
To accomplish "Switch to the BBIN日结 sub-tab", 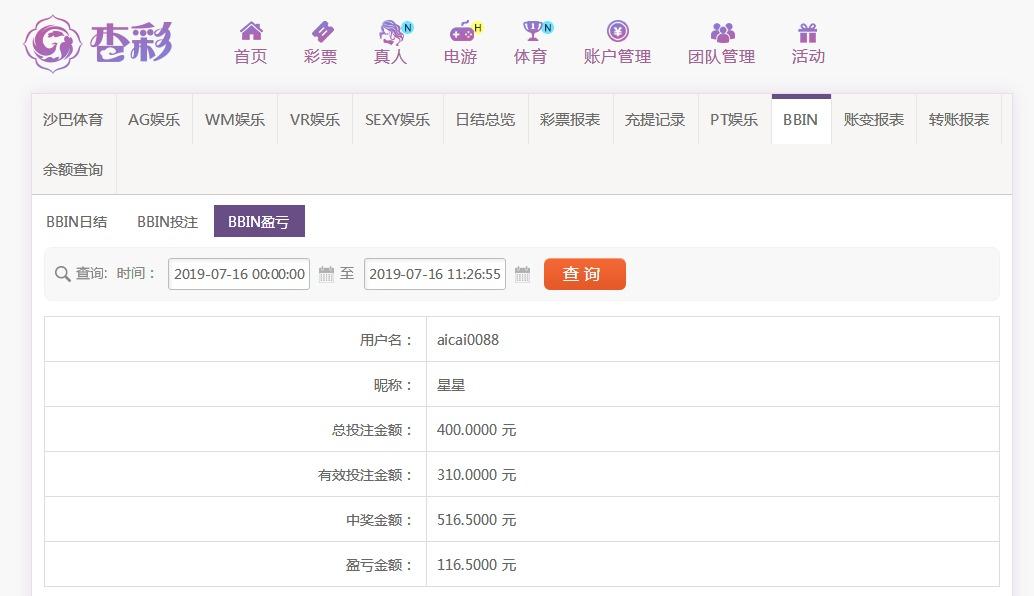I will 77,222.
